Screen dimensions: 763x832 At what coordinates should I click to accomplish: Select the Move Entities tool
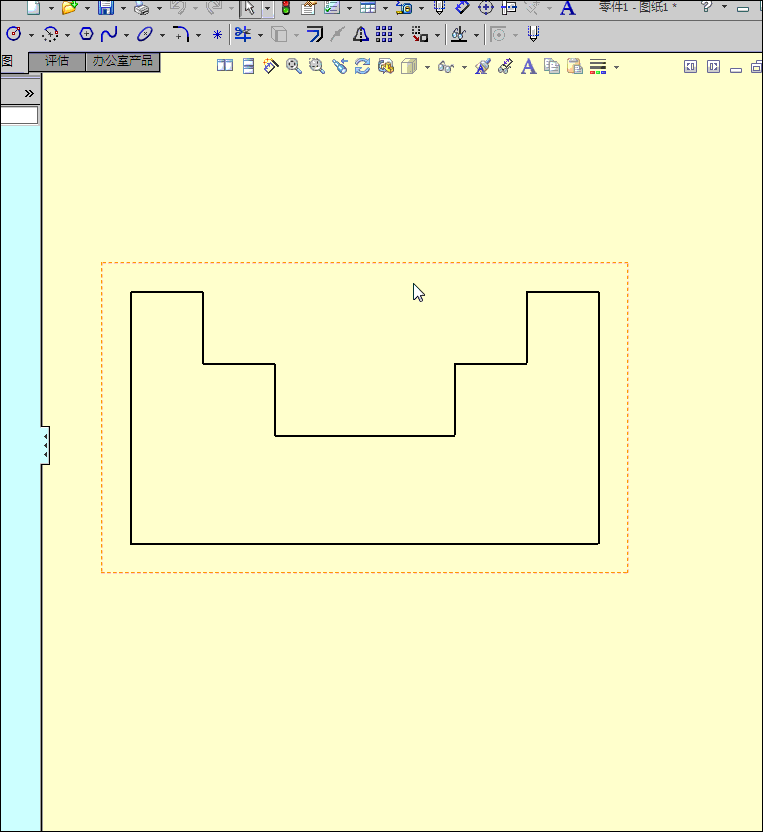[x=420, y=34]
